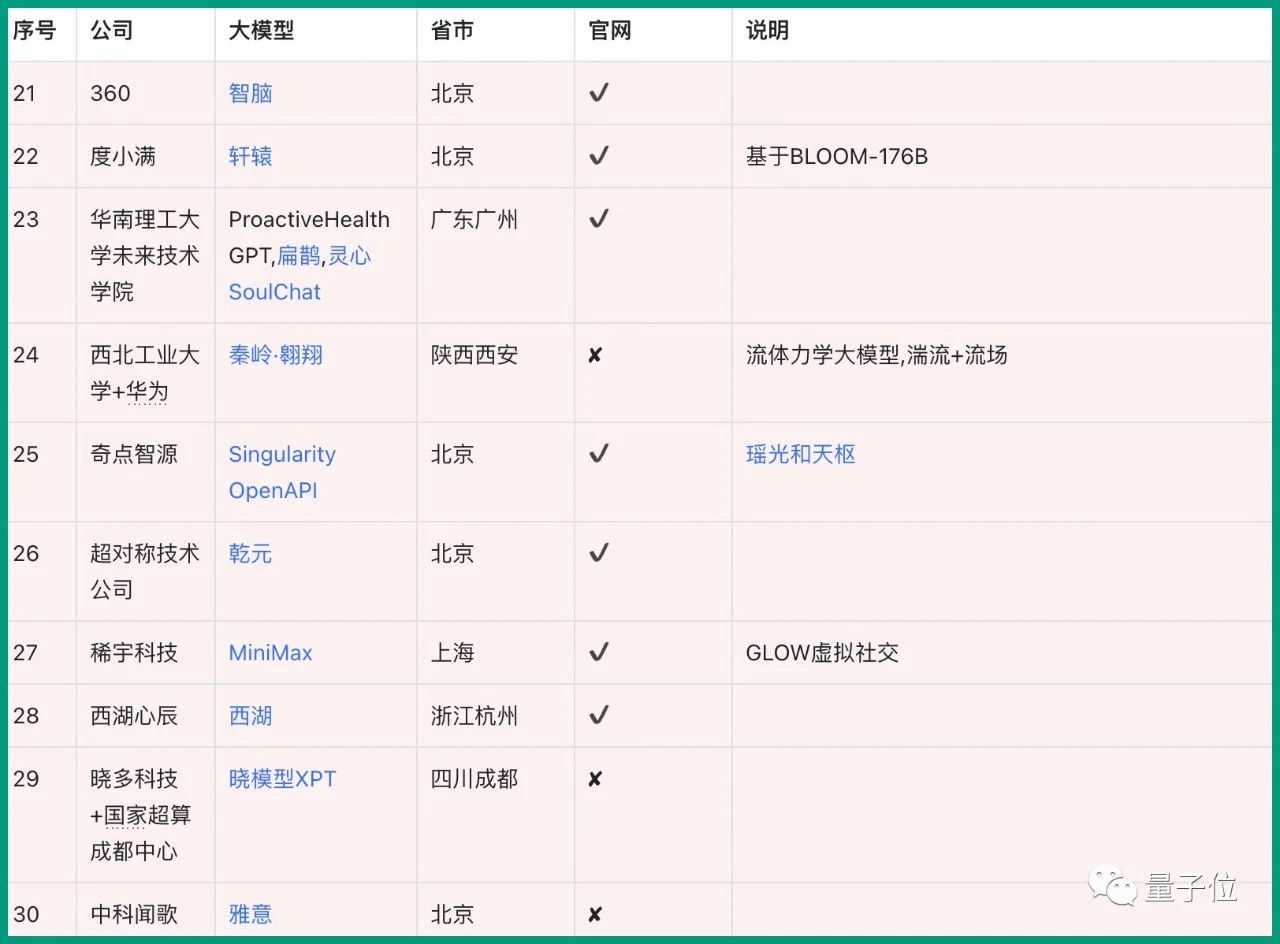1280x944 pixels.
Task: Select the 西北工业大学+华为 cell
Action: [145, 373]
